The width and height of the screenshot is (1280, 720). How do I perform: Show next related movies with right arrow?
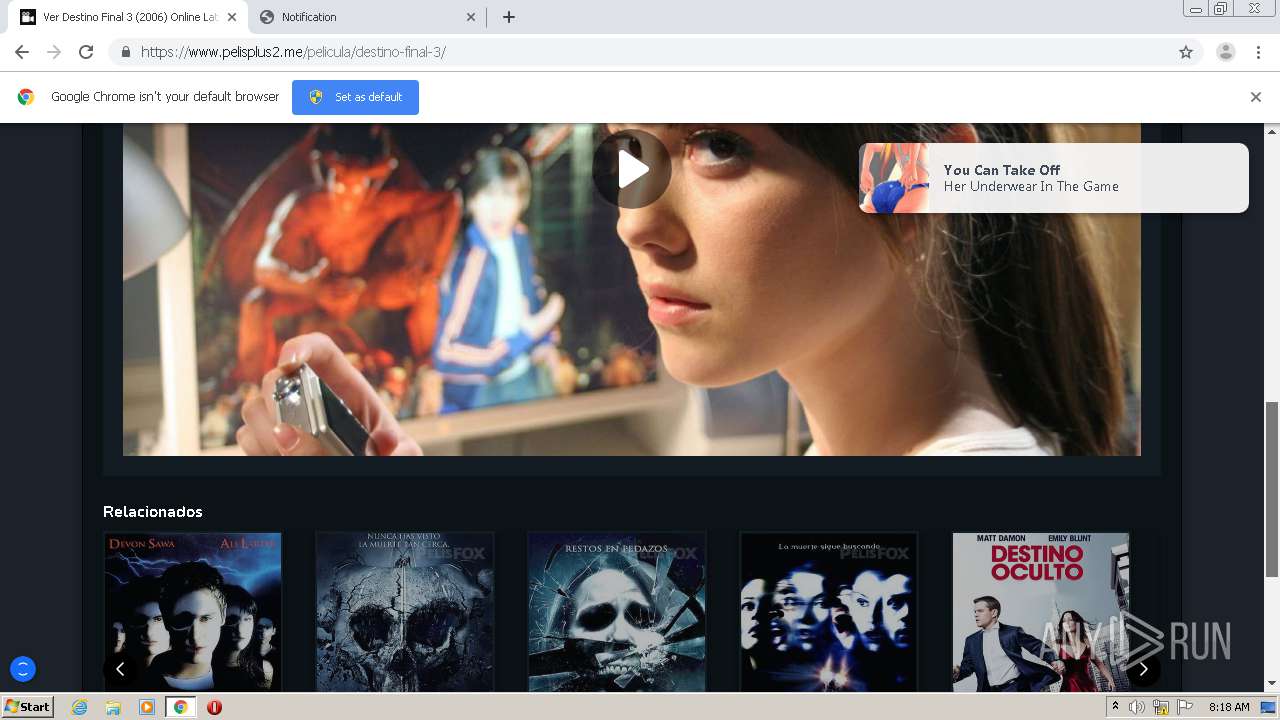(1144, 669)
